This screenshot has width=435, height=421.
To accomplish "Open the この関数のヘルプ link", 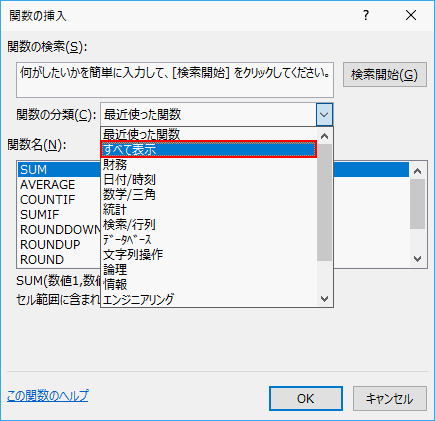I will (48, 396).
